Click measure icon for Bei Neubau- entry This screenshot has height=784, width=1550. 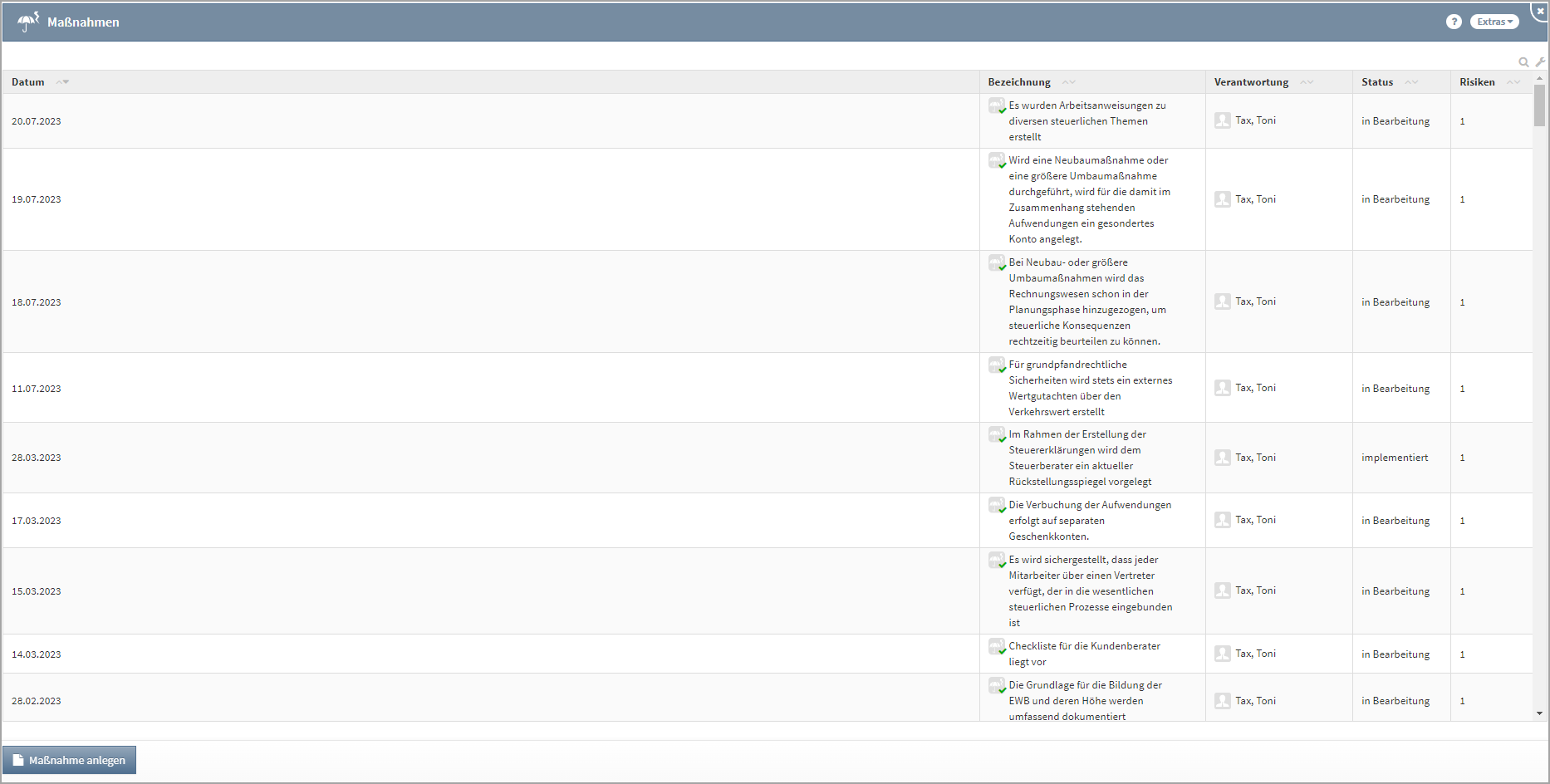pos(997,262)
